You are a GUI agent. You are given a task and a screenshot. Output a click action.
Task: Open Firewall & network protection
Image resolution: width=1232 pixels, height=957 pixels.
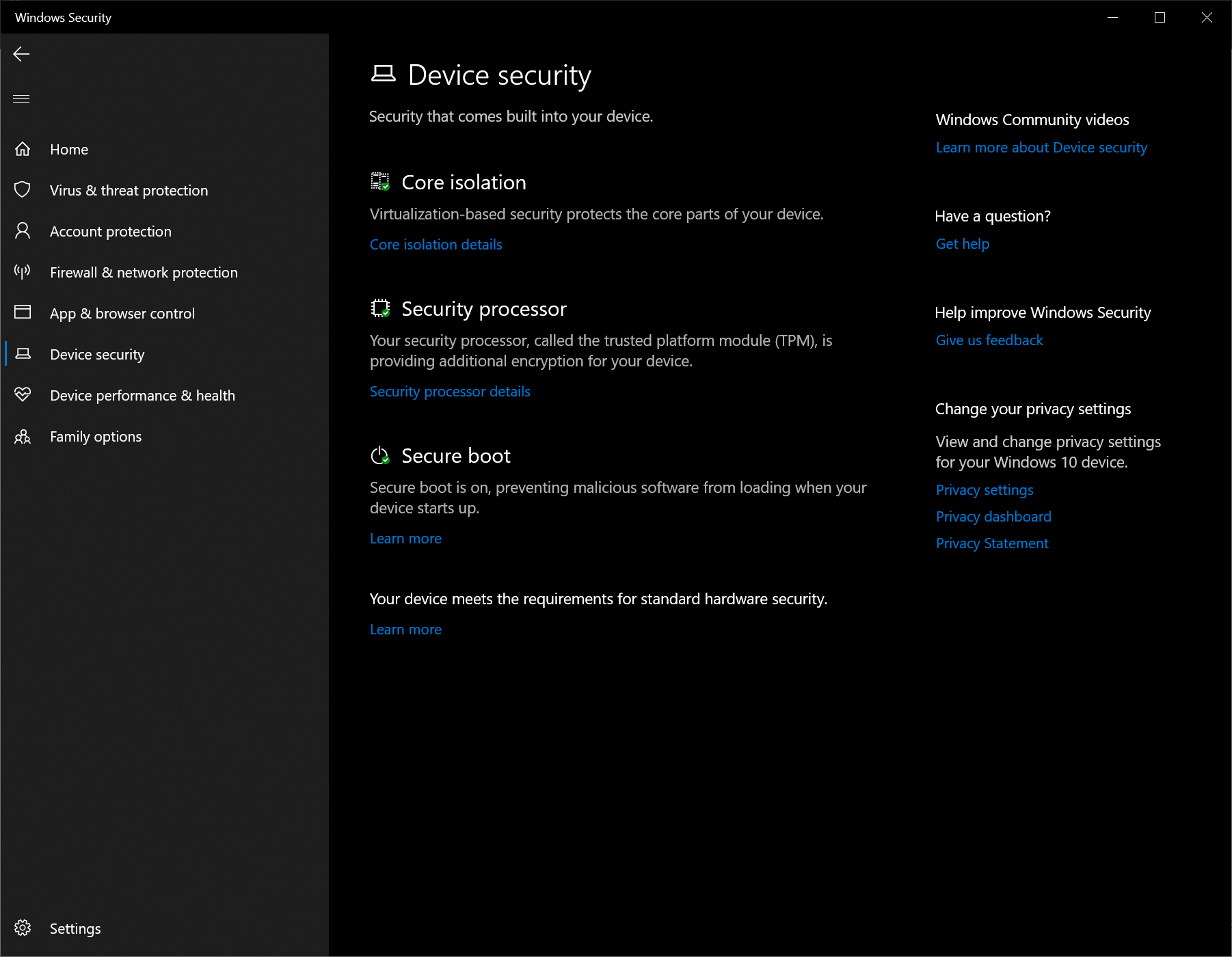164,272
